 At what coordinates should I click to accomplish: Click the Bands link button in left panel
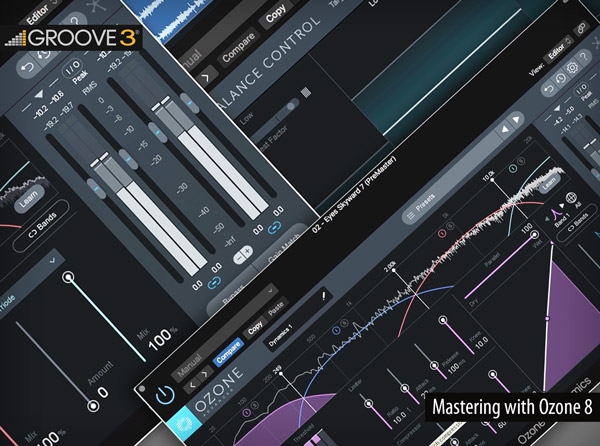tap(41, 225)
